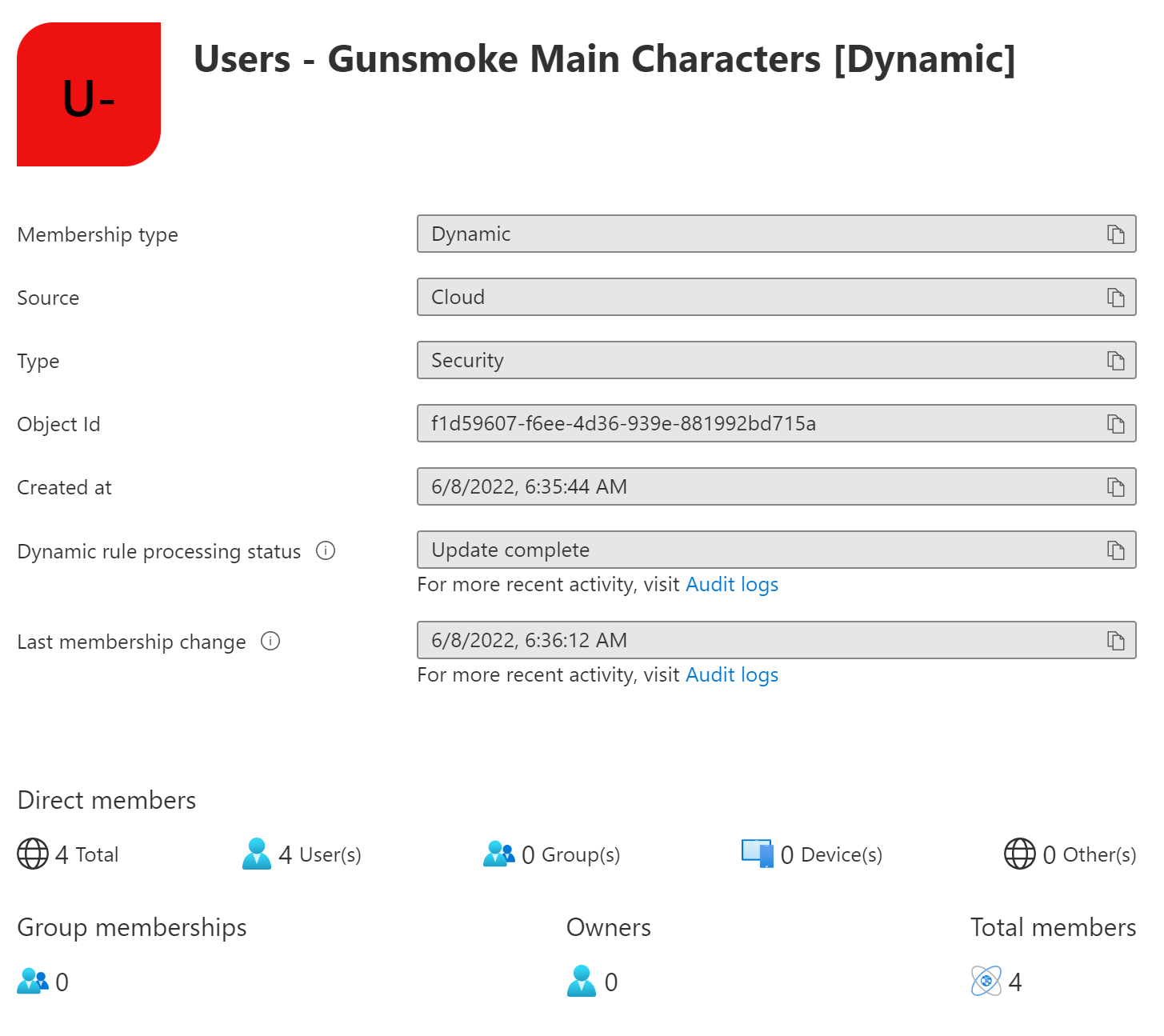Open Audit logs under Last membership change
Screen dimensions: 1164x1036
732,674
